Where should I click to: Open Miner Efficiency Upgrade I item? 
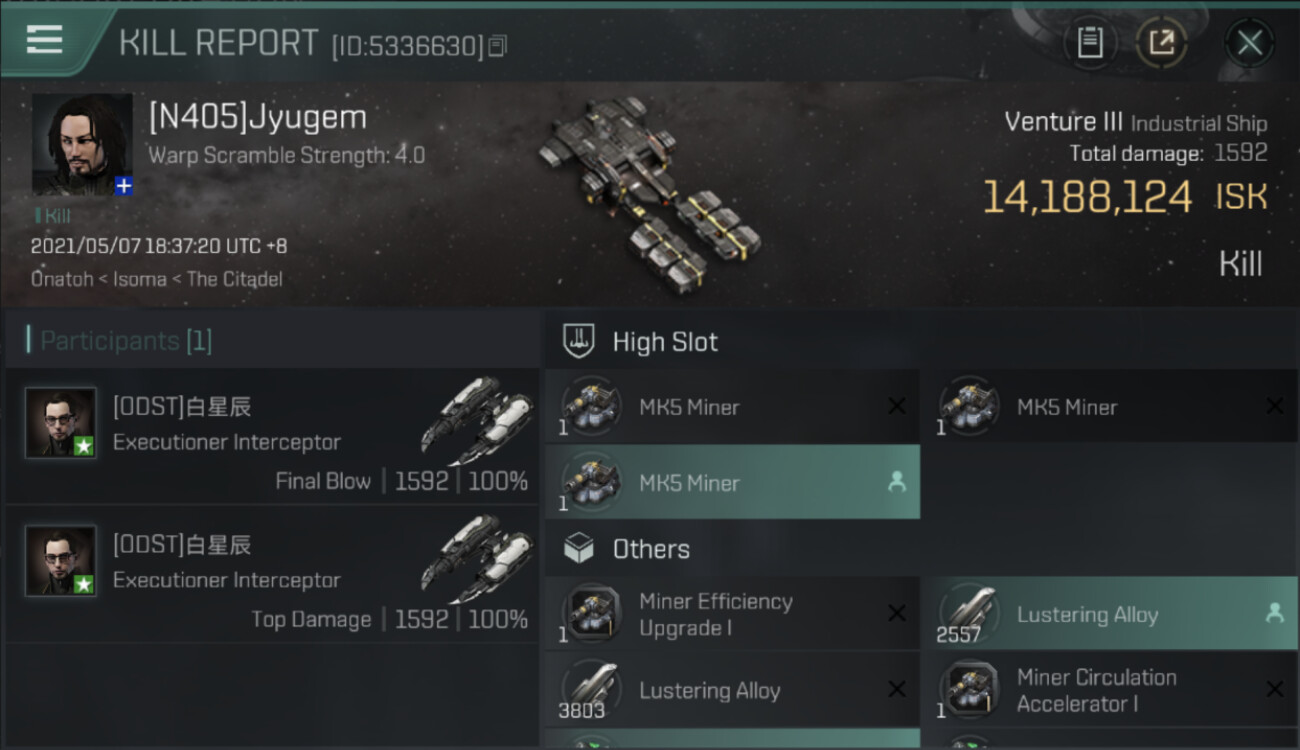pyautogui.click(x=732, y=614)
